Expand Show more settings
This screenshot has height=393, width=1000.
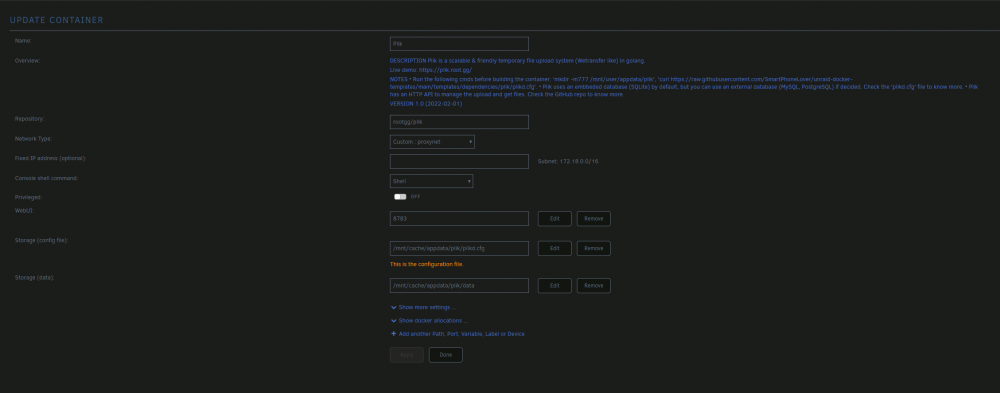(x=427, y=308)
